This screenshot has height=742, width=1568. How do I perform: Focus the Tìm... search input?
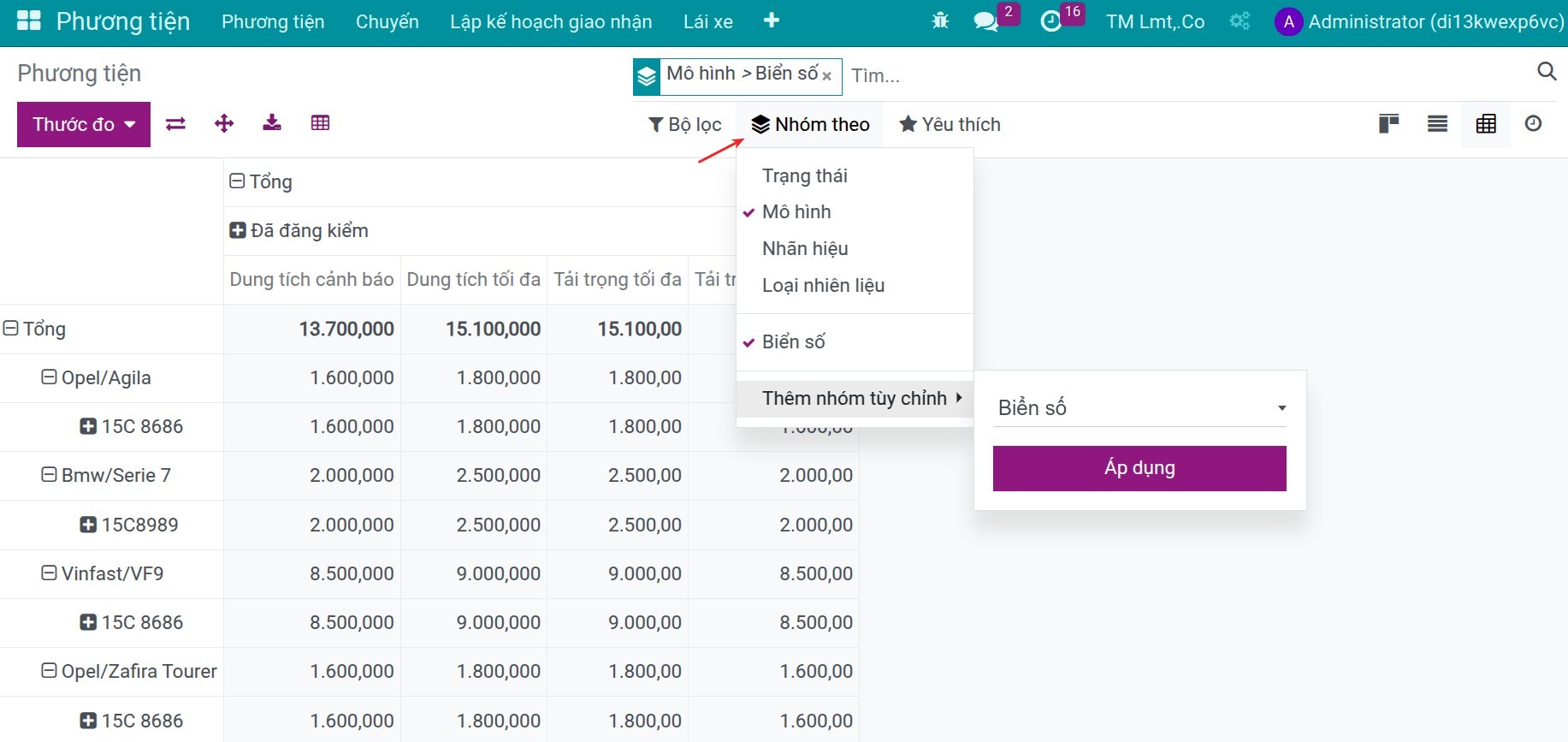point(1189,76)
